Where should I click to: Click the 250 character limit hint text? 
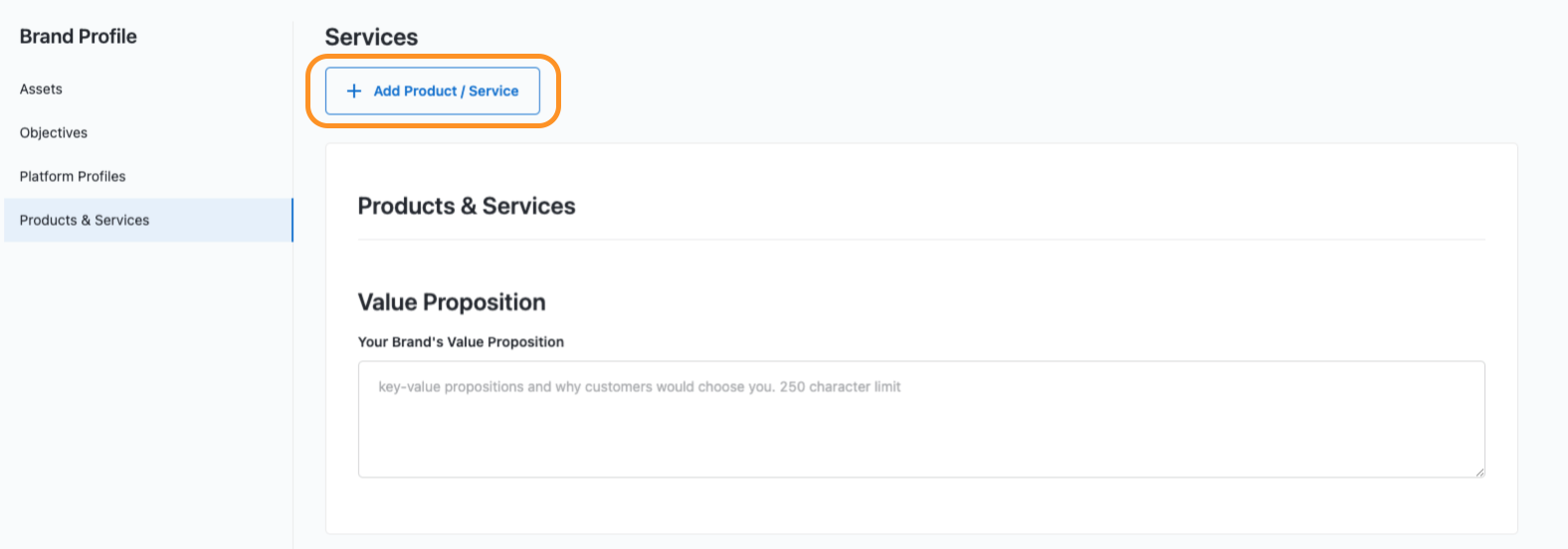pos(841,387)
